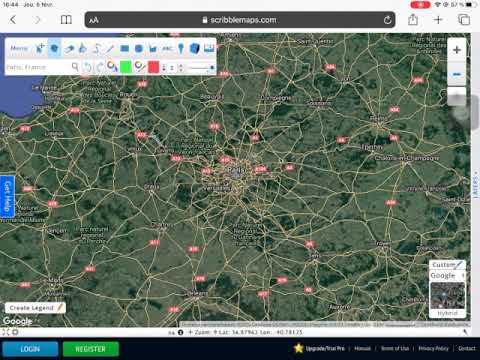This screenshot has width=480, height=360.
Task: Select the ABC text label tool
Action: tap(167, 49)
